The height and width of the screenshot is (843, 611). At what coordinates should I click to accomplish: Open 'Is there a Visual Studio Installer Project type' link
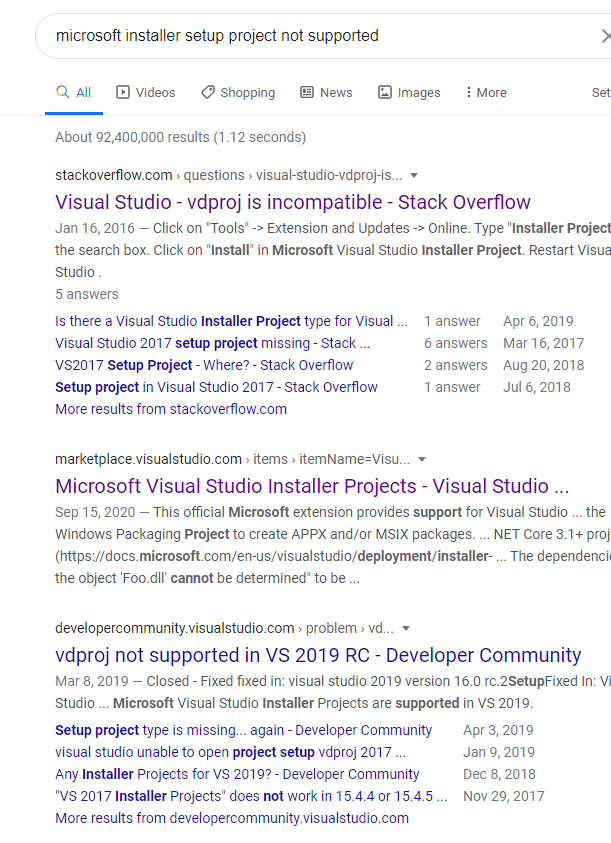pyautogui.click(x=231, y=321)
